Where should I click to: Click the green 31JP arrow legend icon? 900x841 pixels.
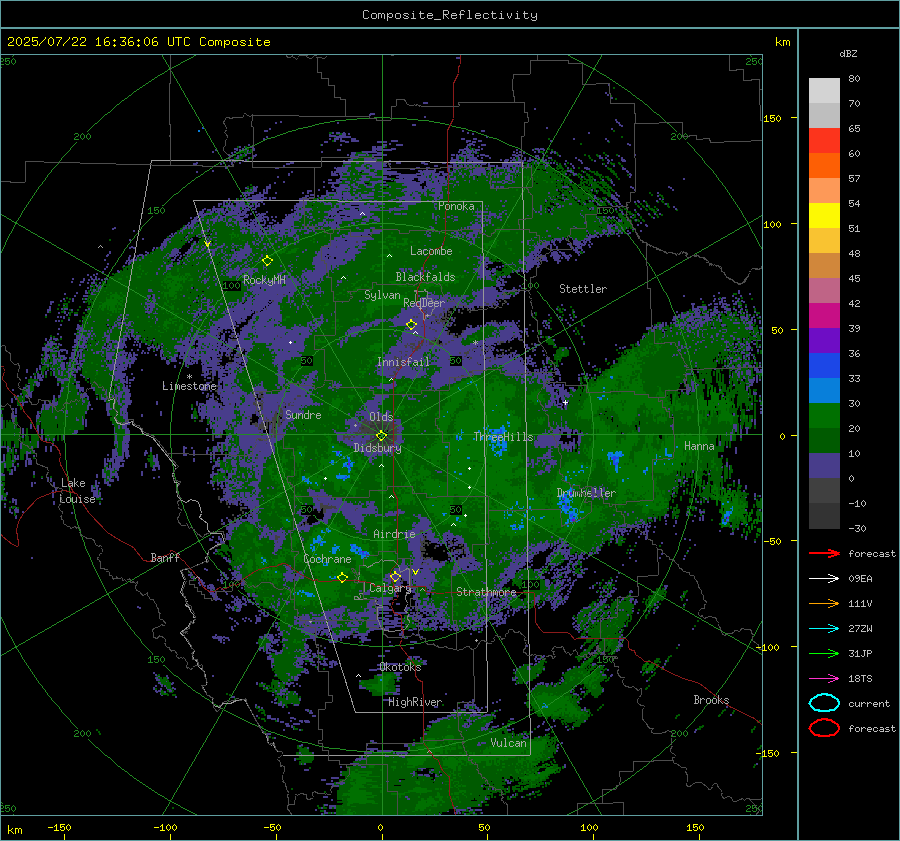click(x=824, y=653)
